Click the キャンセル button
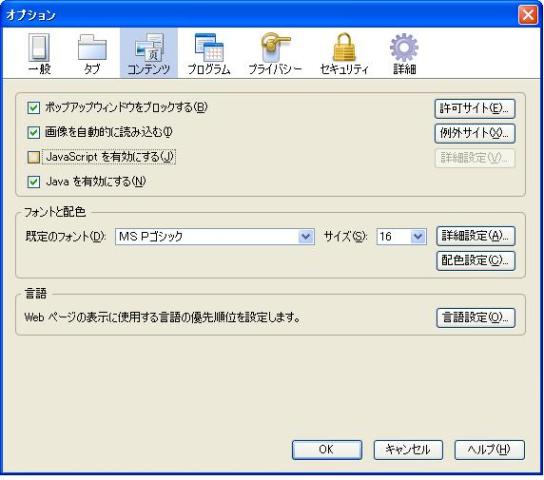544x480 pixels. tap(408, 450)
